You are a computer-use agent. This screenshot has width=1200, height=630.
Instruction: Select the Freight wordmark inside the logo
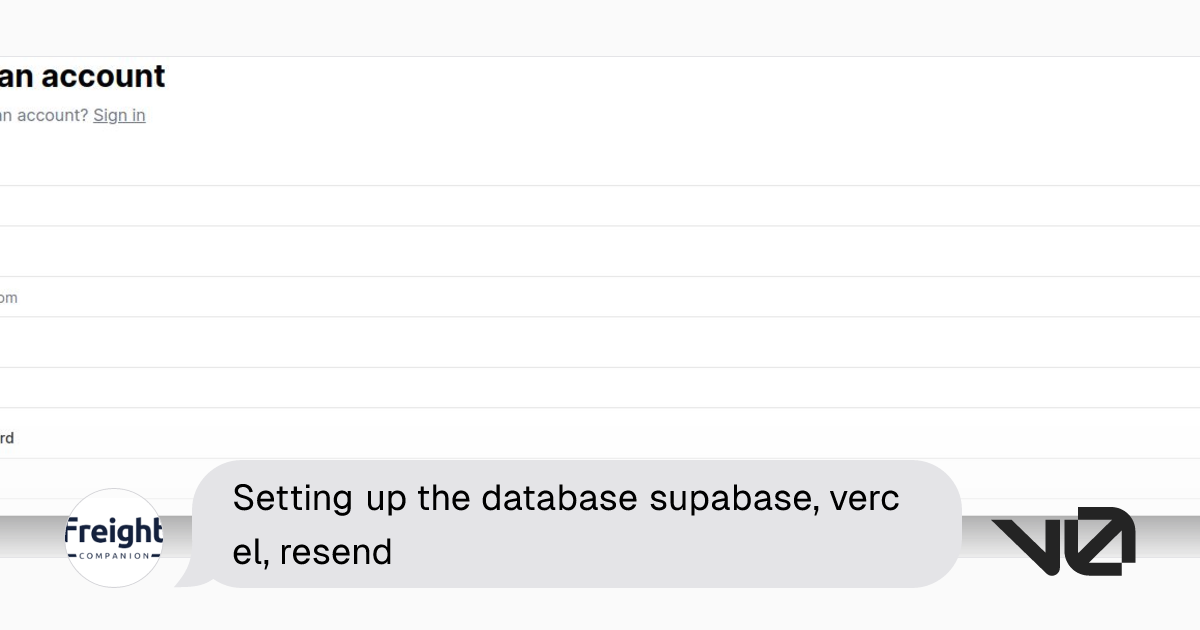(x=113, y=530)
